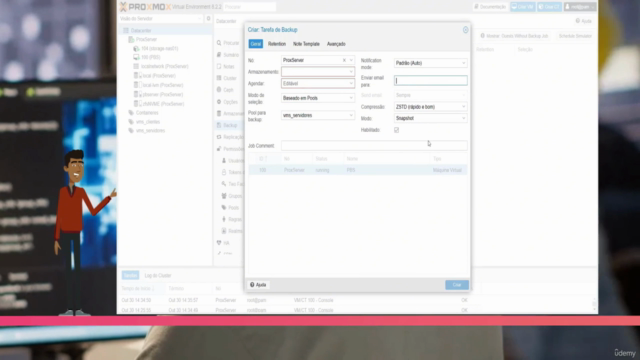Image resolution: width=640 pixels, height=360 pixels.
Task: Click the HA heartbeat icon in the menu
Action: pos(219,243)
